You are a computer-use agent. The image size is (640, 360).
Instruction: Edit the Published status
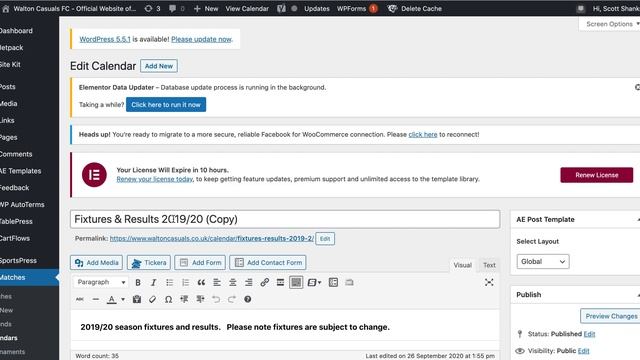[x=589, y=334]
